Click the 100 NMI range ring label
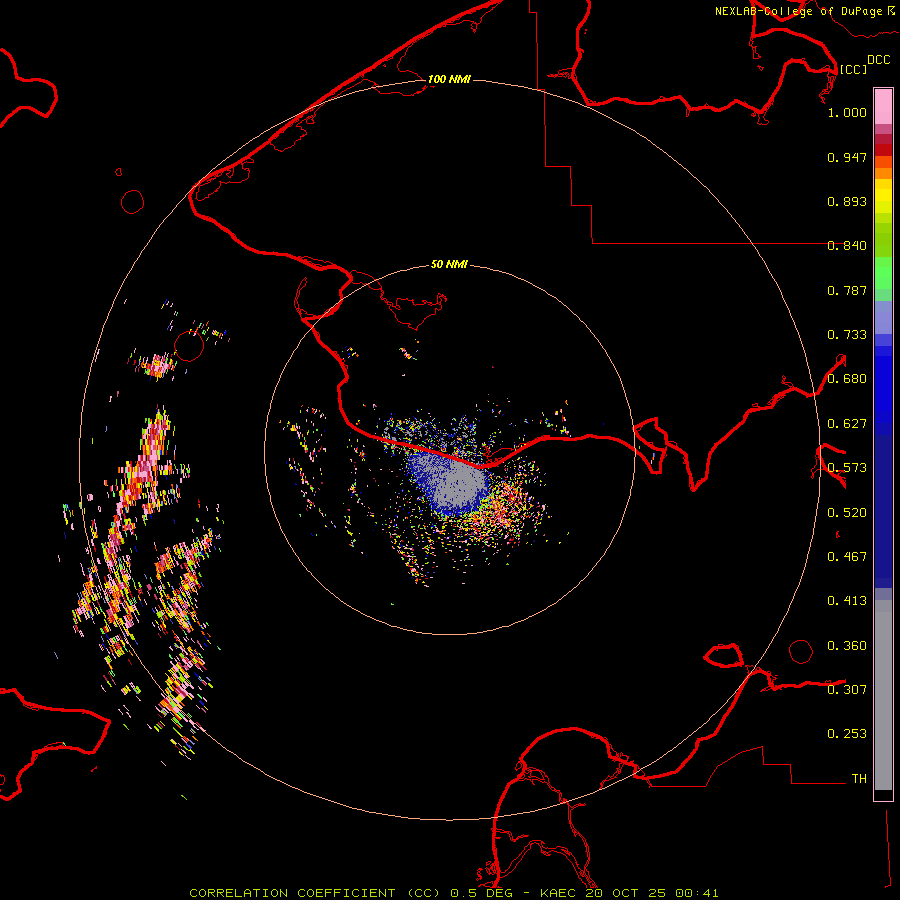 [x=449, y=79]
